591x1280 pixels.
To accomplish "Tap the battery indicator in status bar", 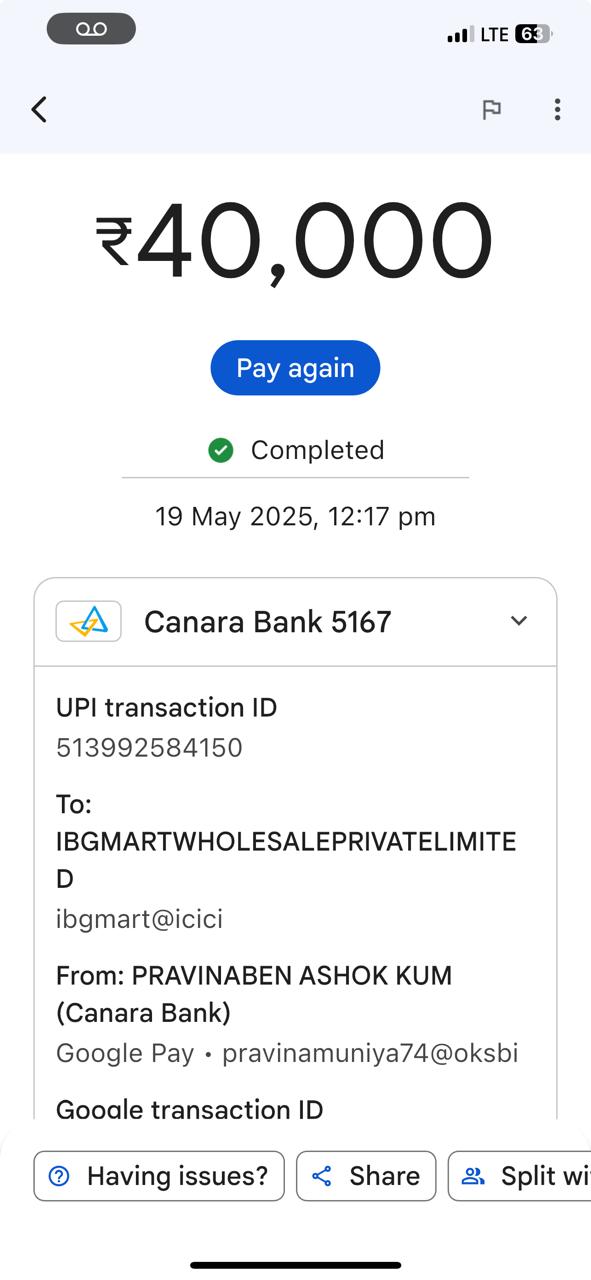I will 533,34.
